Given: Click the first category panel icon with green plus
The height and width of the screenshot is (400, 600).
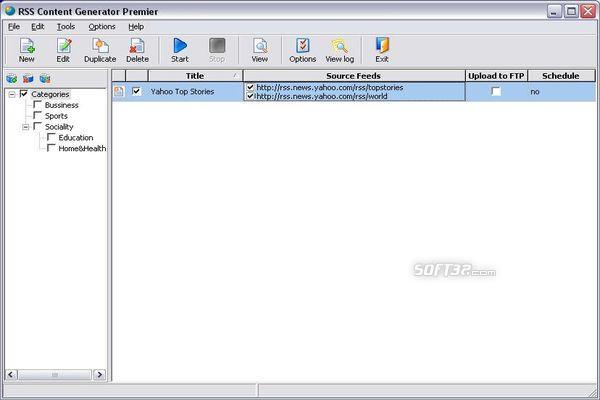Looking at the screenshot, I should 11,78.
